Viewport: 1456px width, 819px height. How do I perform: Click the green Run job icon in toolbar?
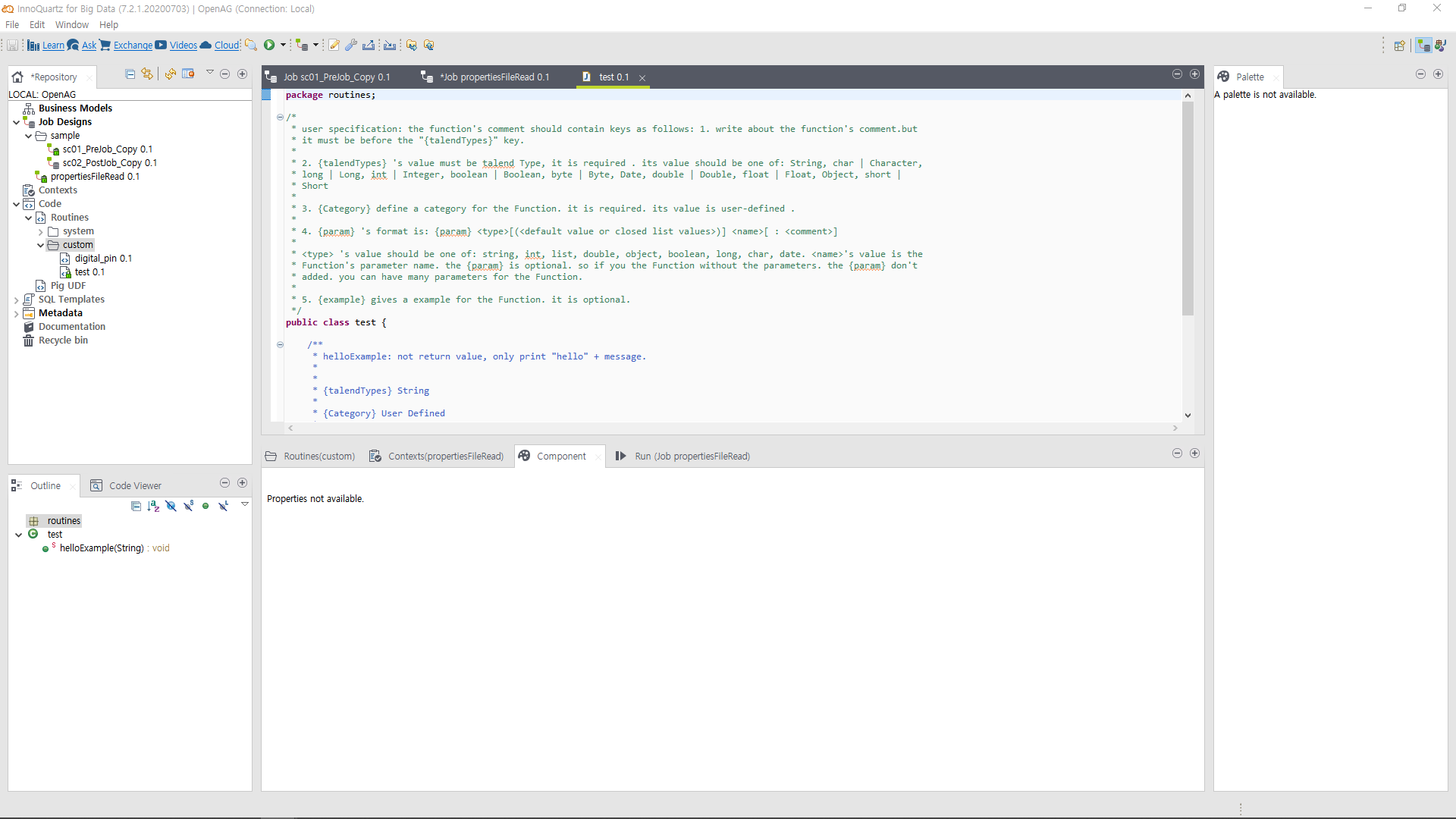coord(269,45)
